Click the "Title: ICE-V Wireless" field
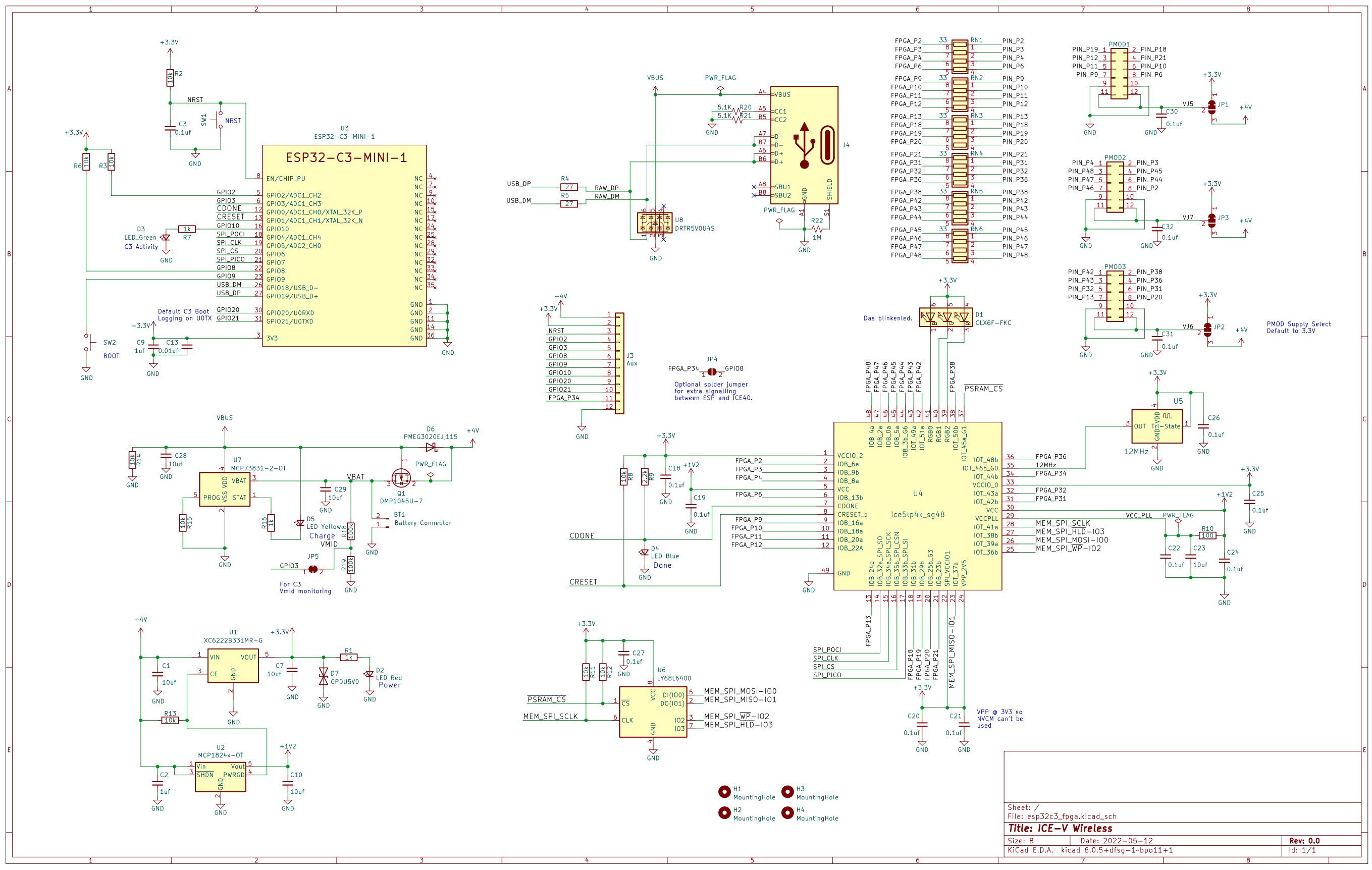 coord(1060,829)
